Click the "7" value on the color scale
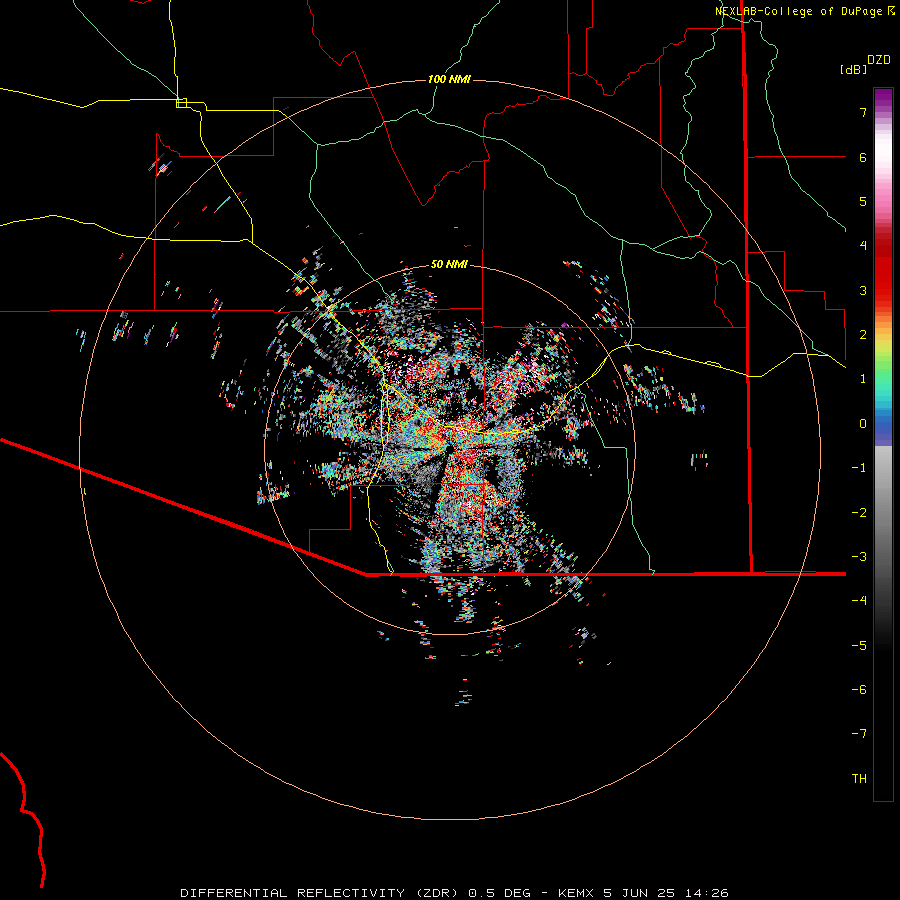The image size is (900, 900). click(x=863, y=112)
